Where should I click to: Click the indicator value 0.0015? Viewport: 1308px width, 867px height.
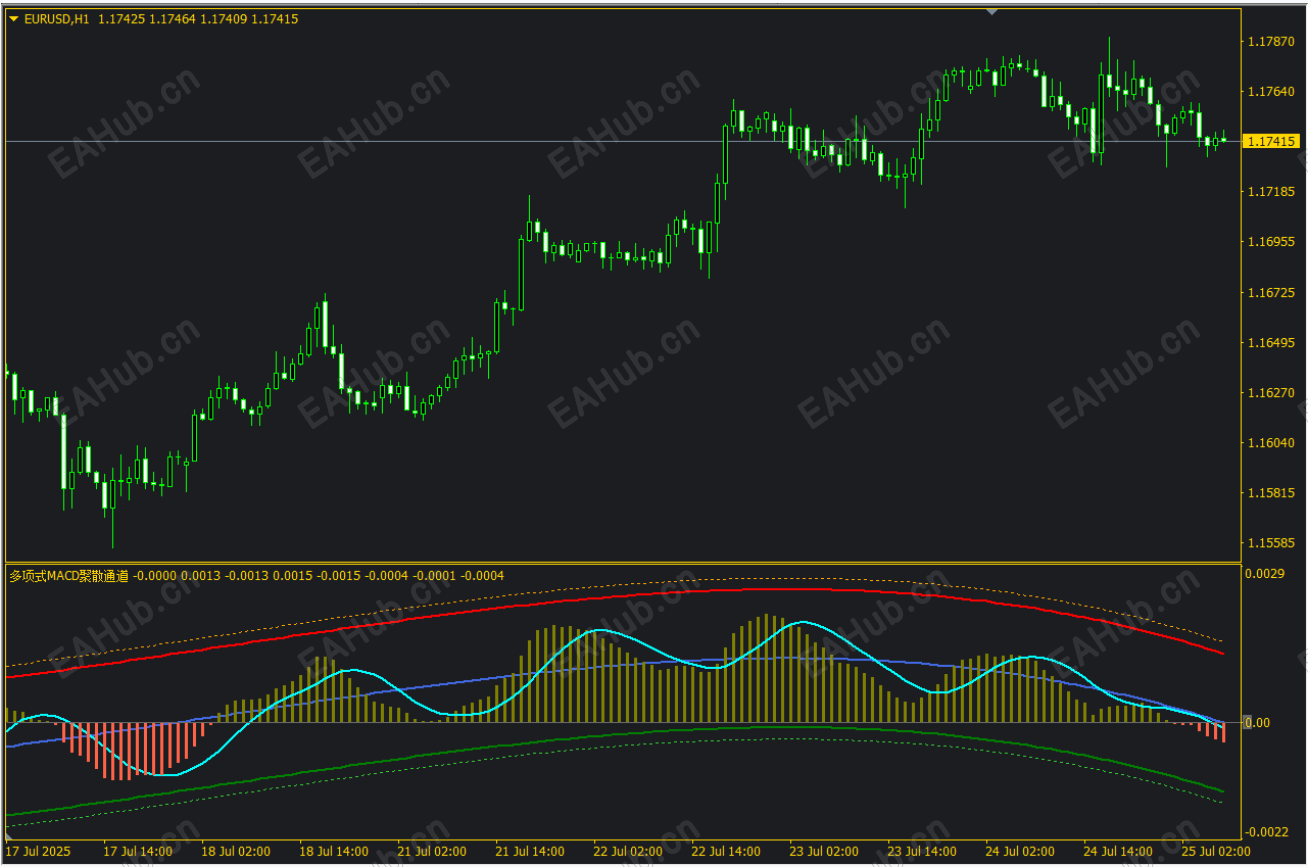tap(293, 576)
